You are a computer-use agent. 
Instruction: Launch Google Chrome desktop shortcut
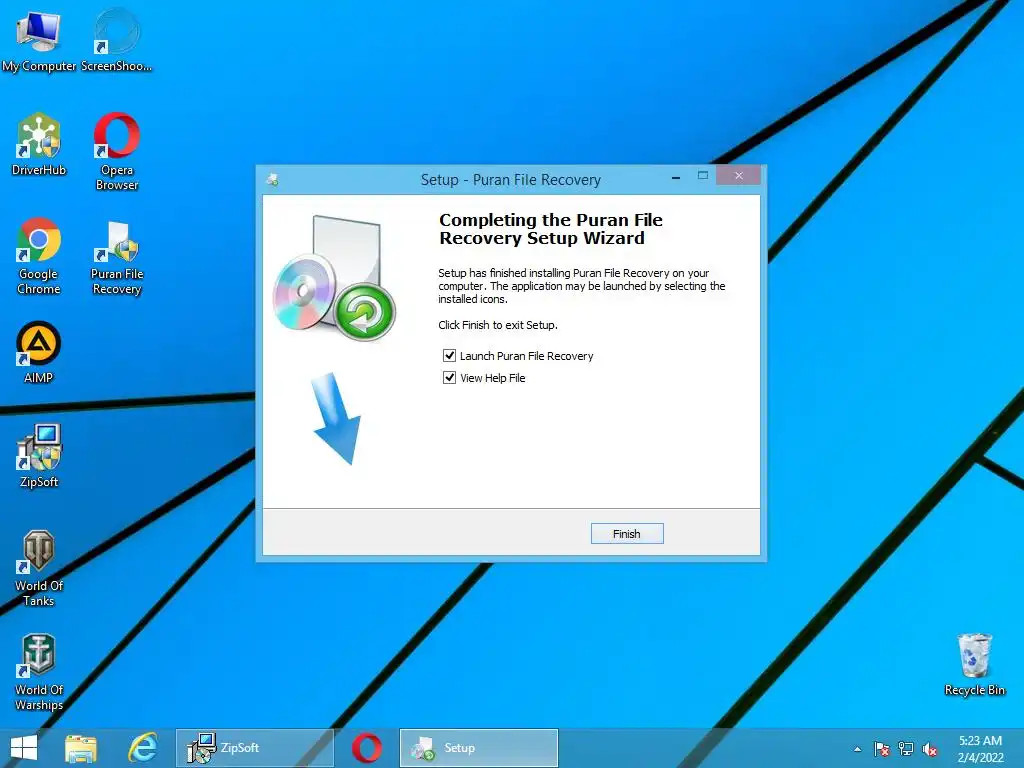pos(39,256)
